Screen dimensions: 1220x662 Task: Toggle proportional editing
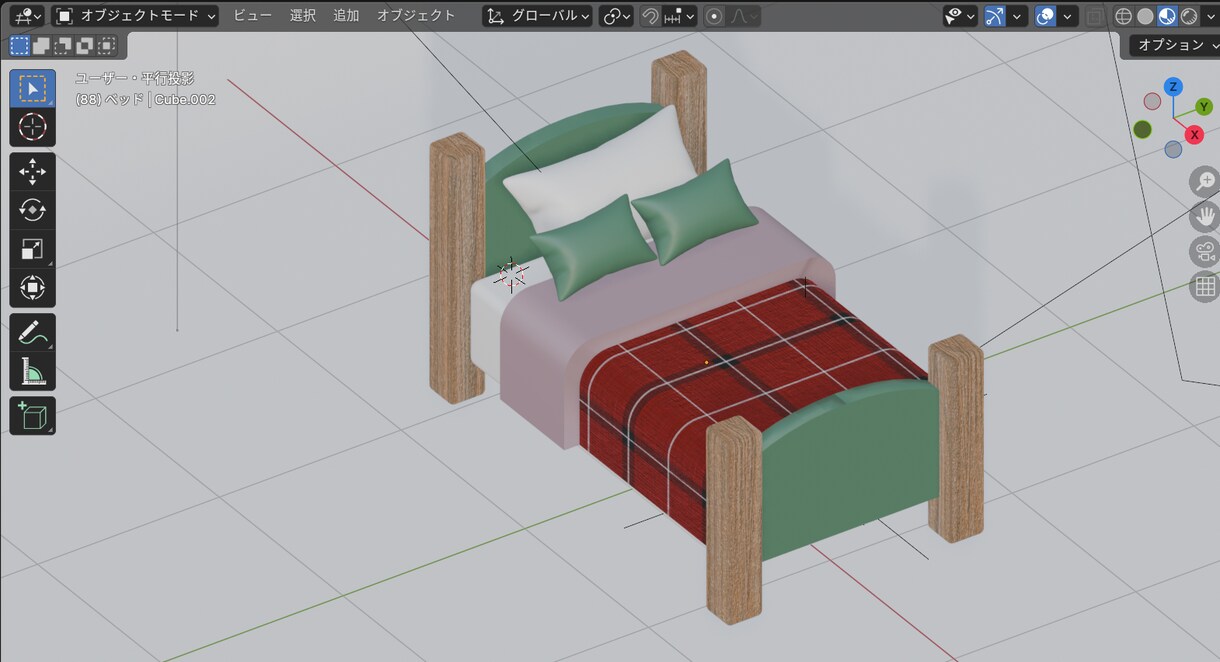click(714, 16)
